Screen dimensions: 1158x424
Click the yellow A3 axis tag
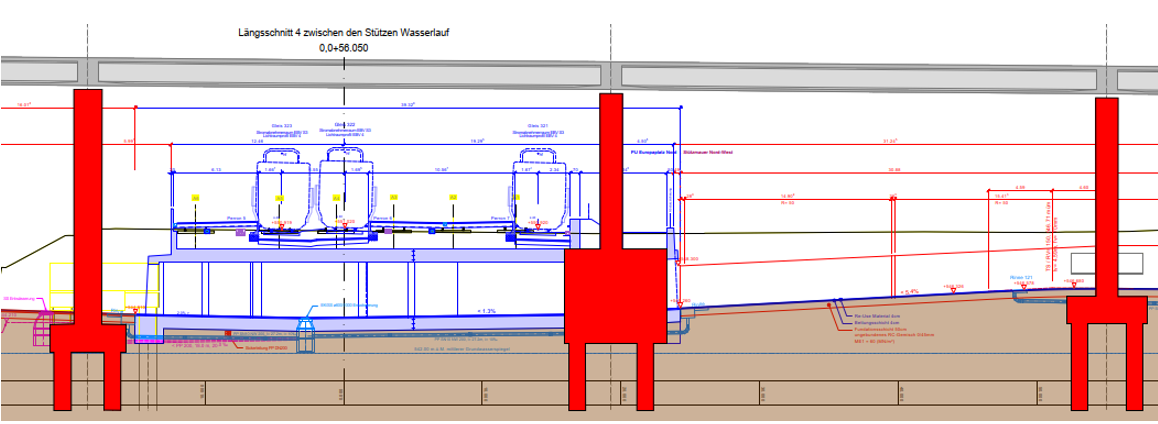(x=394, y=198)
